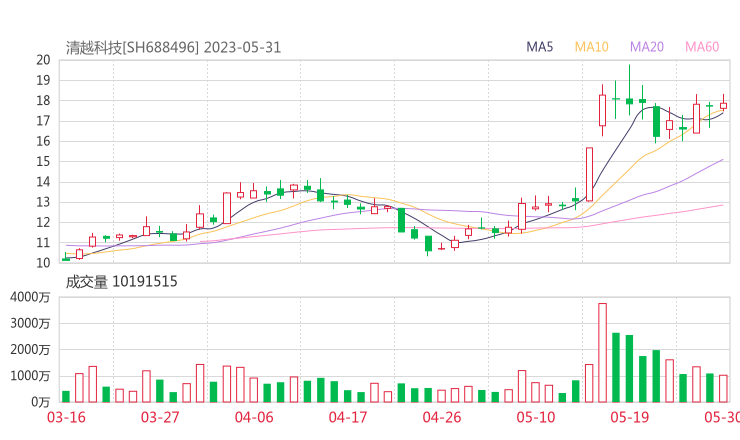740x440 pixels.
Task: Click the 03-16 date axis label
Action: click(66, 417)
